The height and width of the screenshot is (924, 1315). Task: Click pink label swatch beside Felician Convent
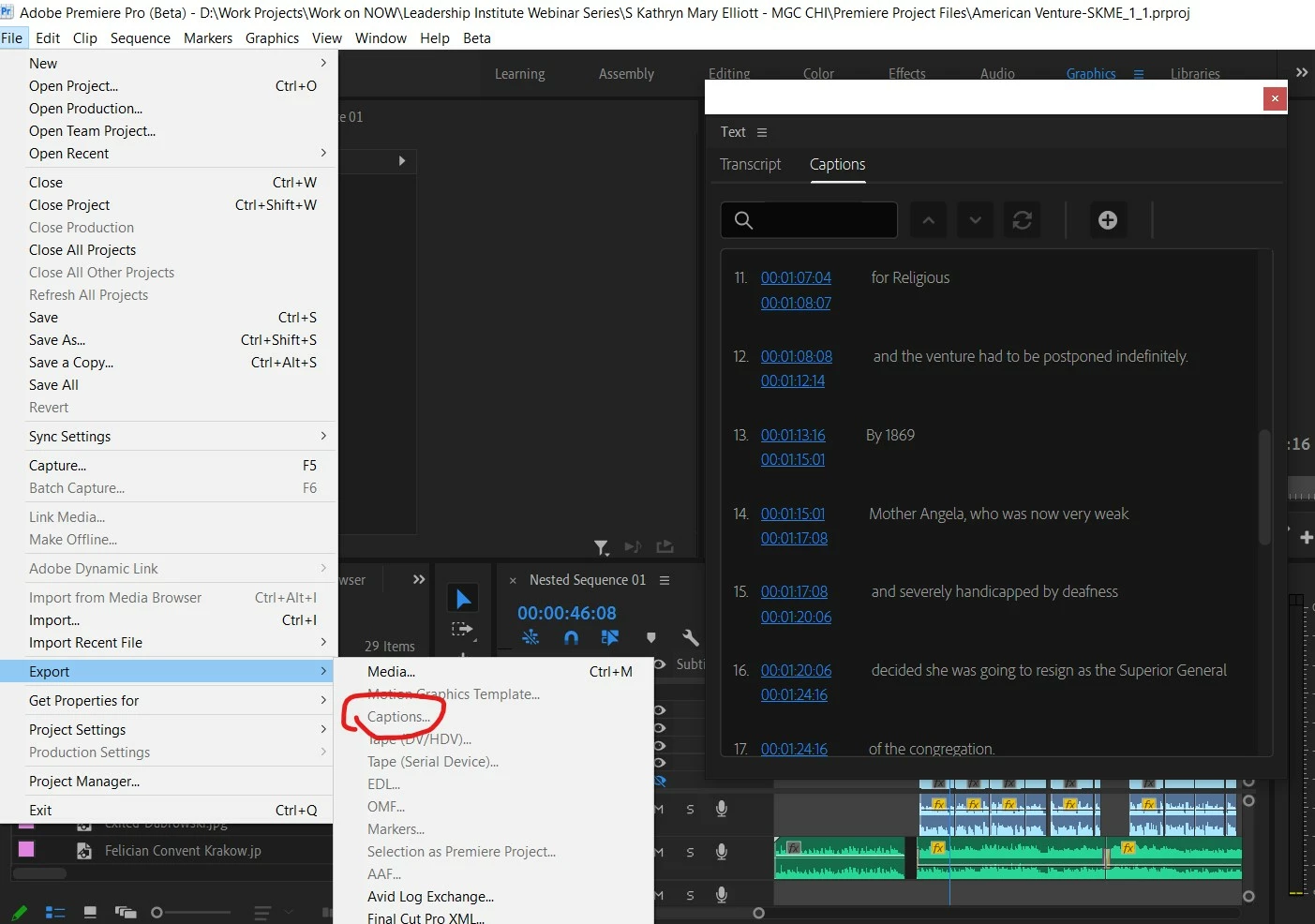click(26, 849)
